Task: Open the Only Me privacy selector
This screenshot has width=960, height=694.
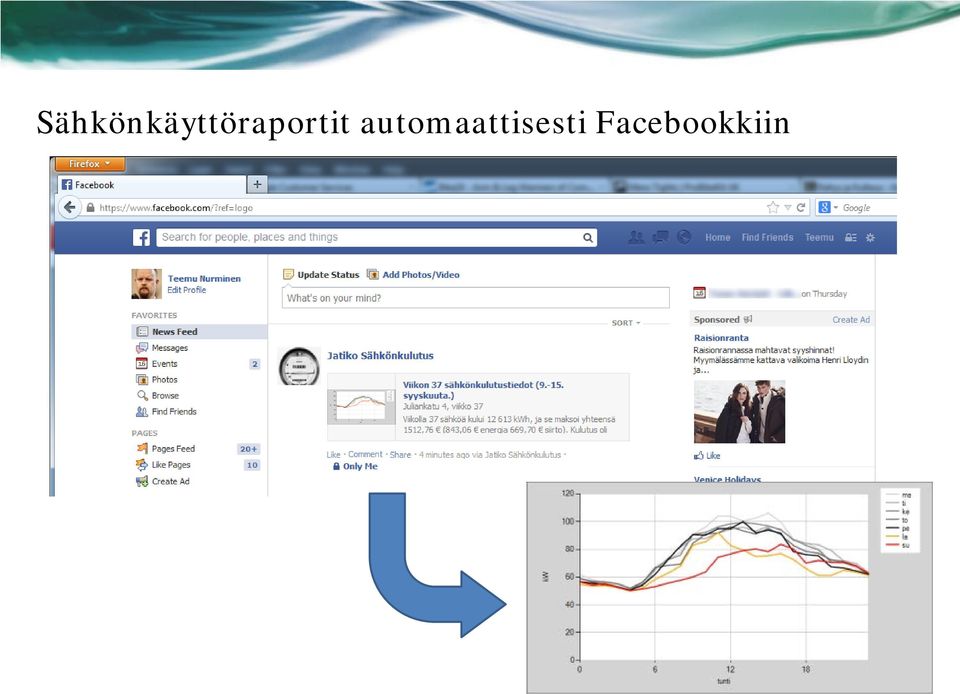Action: [355, 466]
